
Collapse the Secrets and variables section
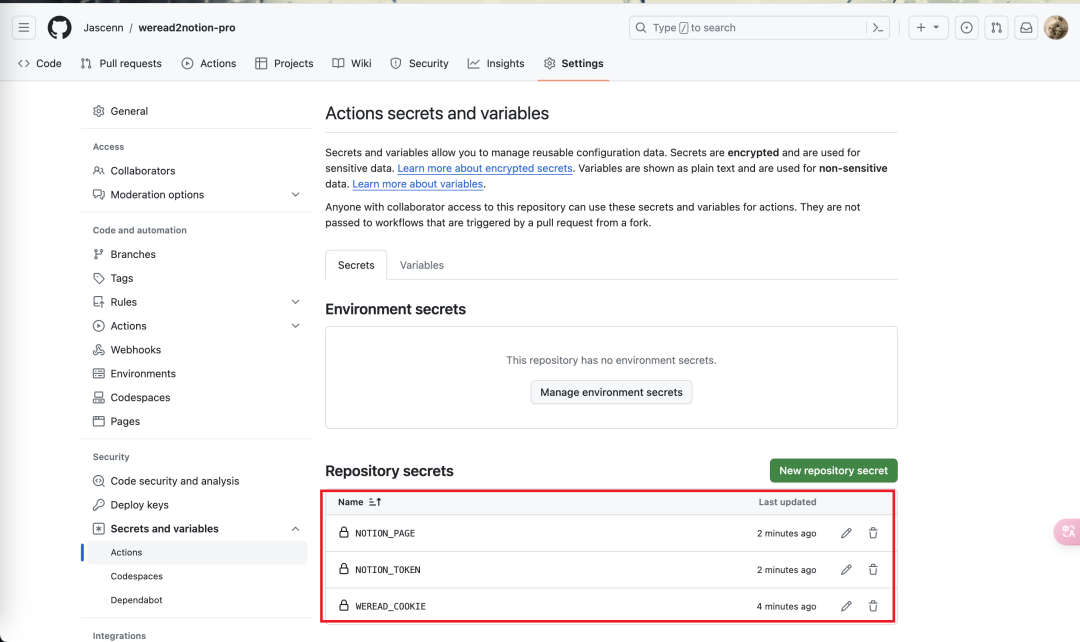(x=295, y=529)
